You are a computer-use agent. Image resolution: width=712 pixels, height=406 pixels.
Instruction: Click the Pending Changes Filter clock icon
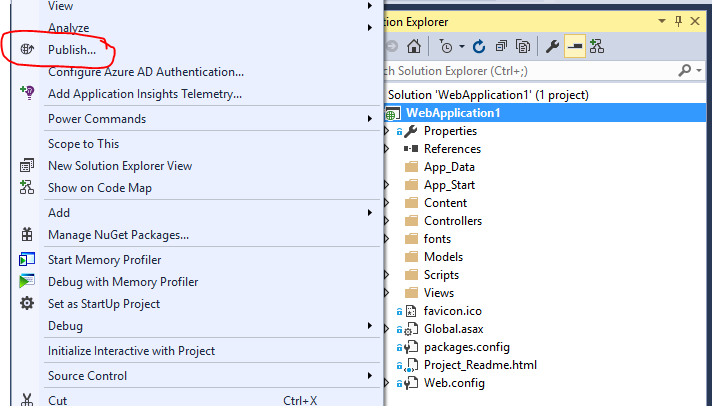coord(444,46)
